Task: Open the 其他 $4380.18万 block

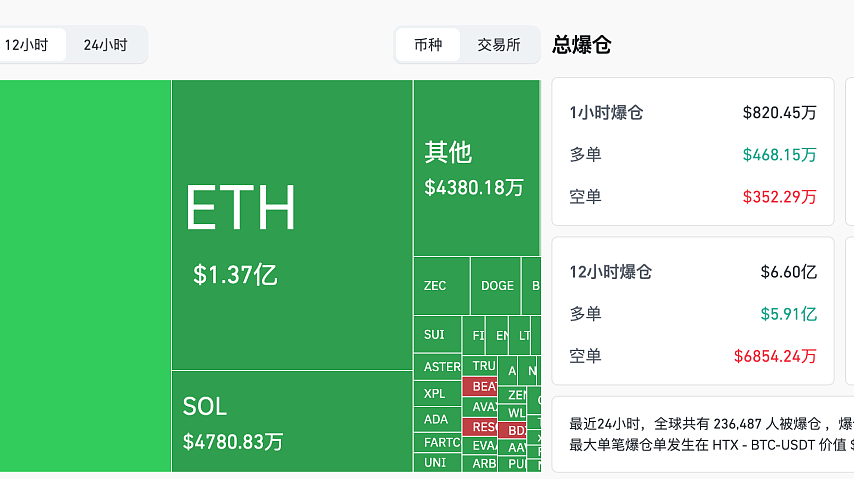Action: point(477,168)
